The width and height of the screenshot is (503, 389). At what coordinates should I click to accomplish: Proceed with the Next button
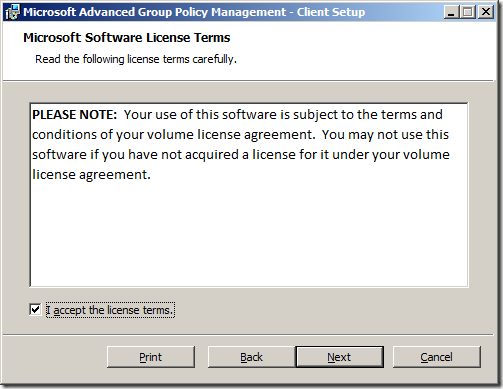(339, 357)
